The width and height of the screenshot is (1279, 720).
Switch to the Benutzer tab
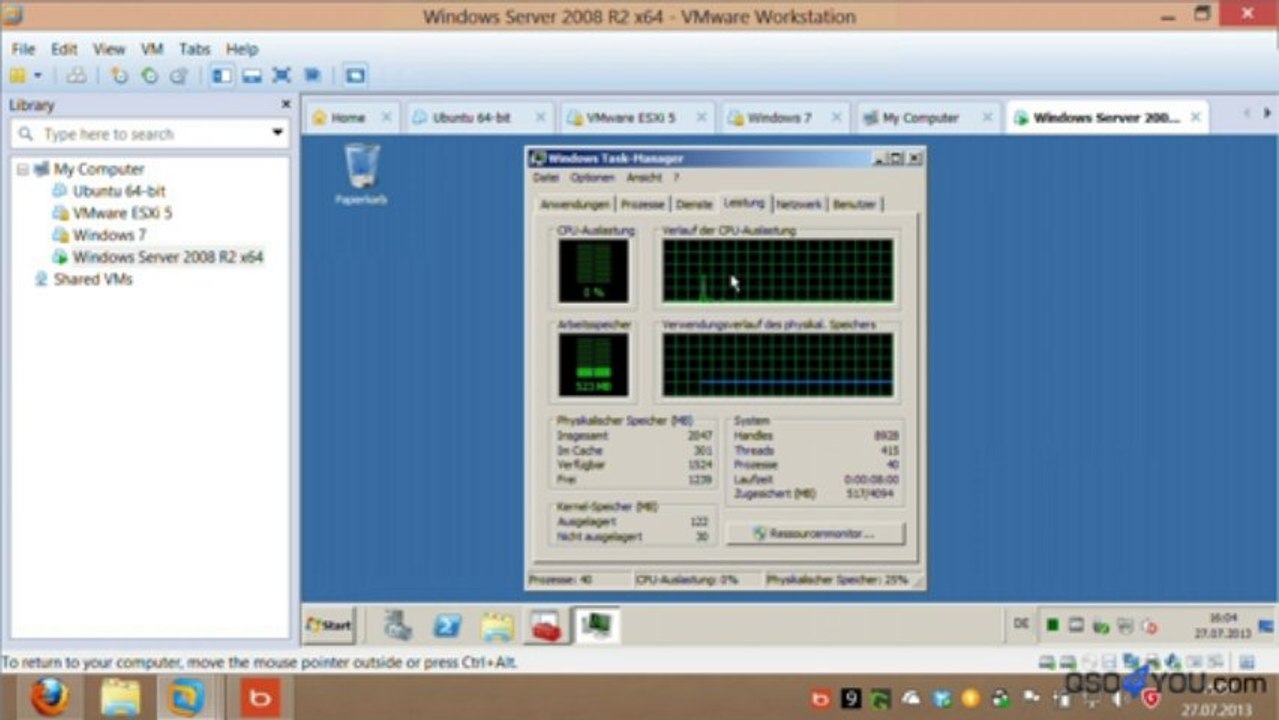pyautogui.click(x=854, y=204)
